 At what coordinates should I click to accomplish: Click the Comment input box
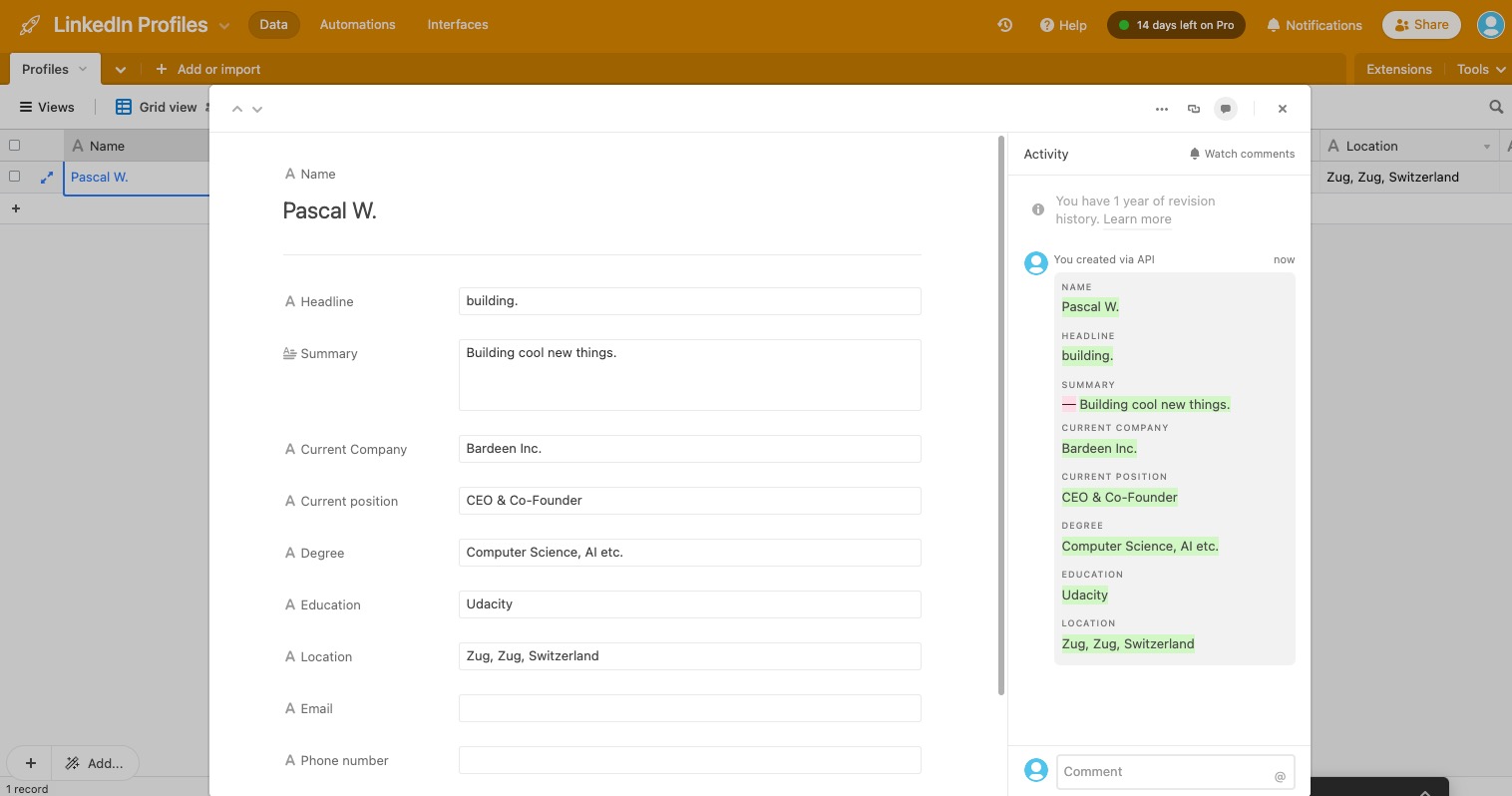tap(1175, 772)
